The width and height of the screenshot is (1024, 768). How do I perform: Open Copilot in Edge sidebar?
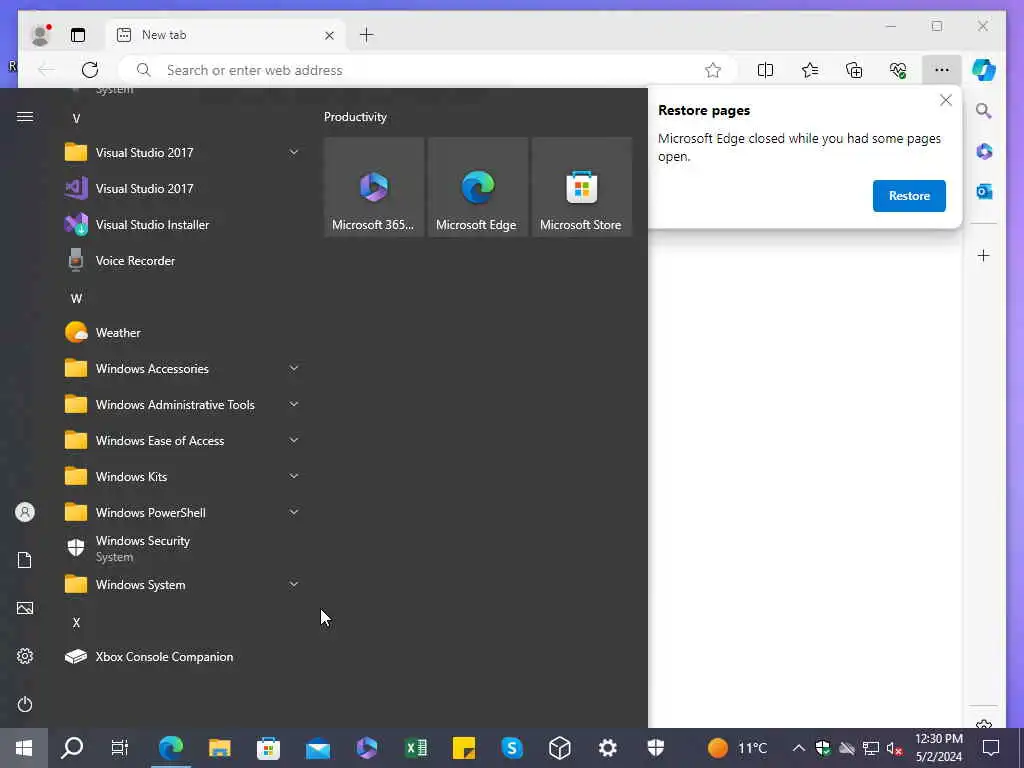pyautogui.click(x=984, y=70)
